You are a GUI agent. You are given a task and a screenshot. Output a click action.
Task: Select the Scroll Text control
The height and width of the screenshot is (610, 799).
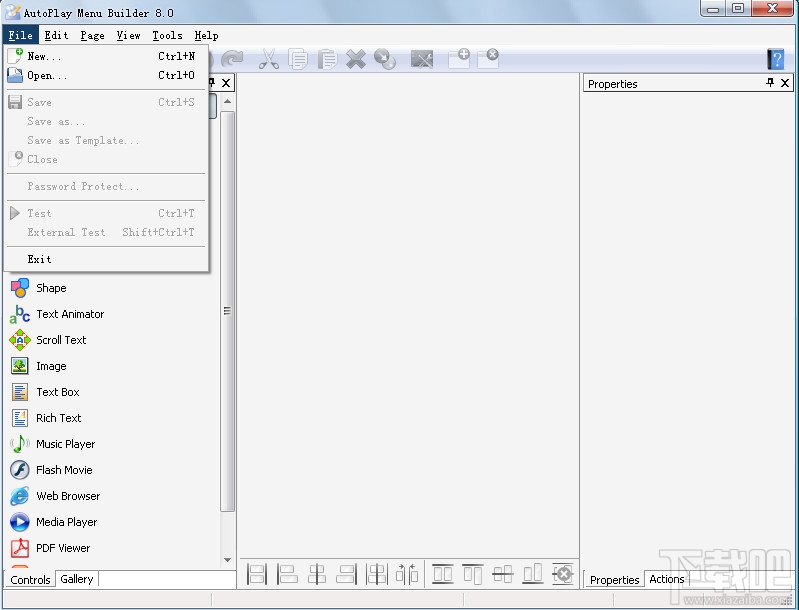click(x=48, y=340)
